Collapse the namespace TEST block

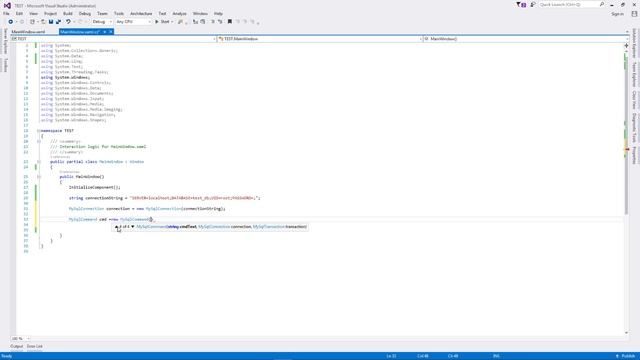[x=39, y=131]
